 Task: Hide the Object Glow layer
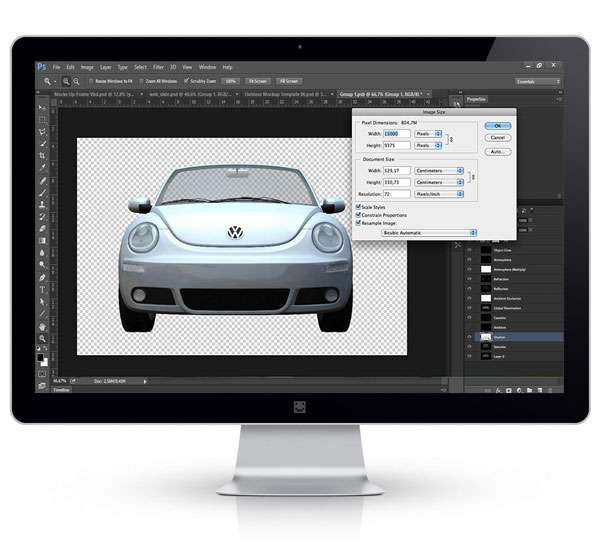coord(470,250)
